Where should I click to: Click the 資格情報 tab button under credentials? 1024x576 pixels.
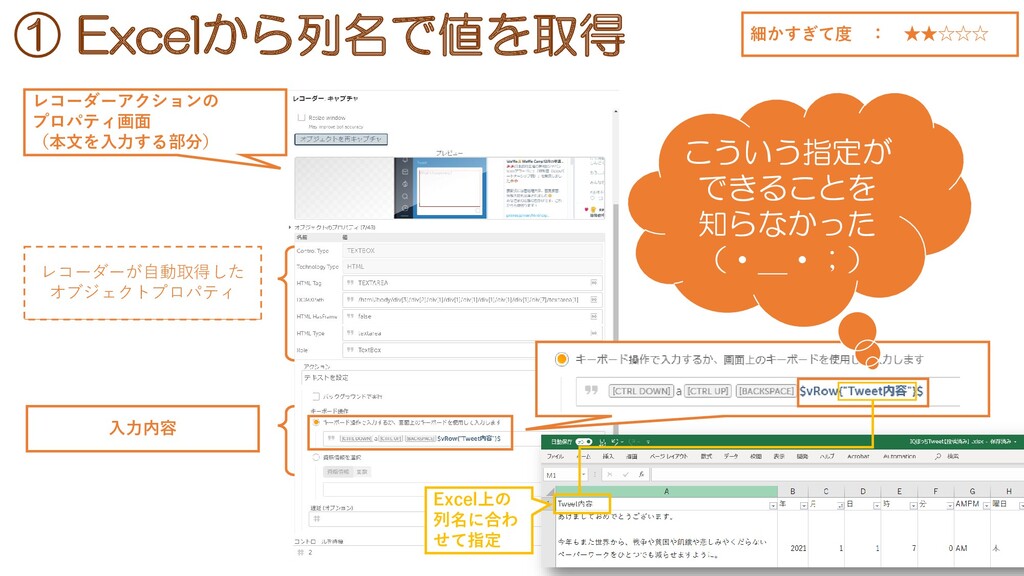[x=338, y=472]
